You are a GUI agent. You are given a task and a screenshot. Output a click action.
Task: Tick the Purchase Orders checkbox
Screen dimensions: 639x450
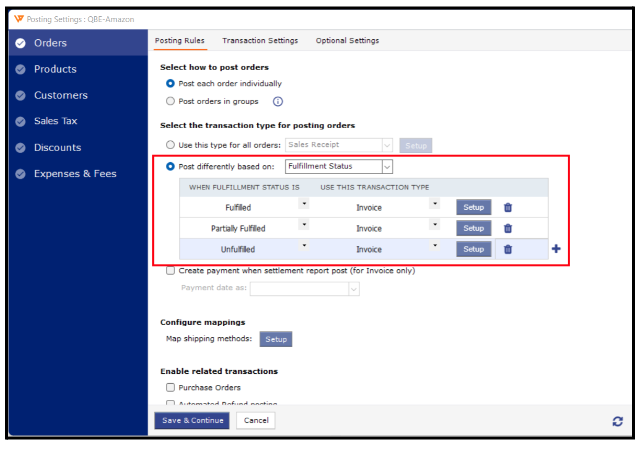[x=170, y=387]
